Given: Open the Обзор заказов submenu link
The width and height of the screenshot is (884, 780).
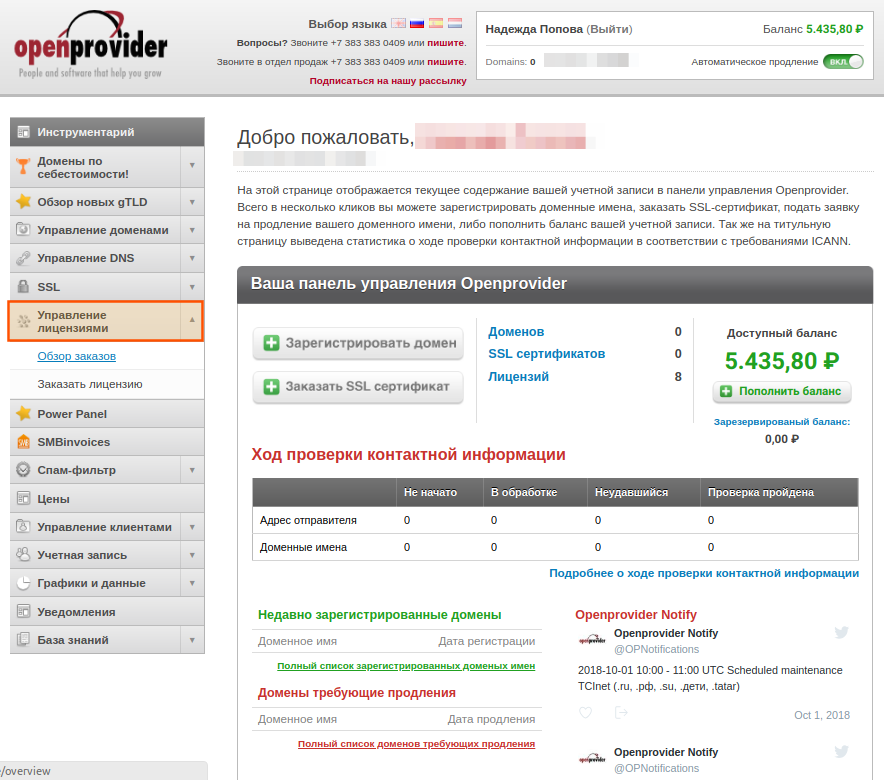Looking at the screenshot, I should 77,356.
